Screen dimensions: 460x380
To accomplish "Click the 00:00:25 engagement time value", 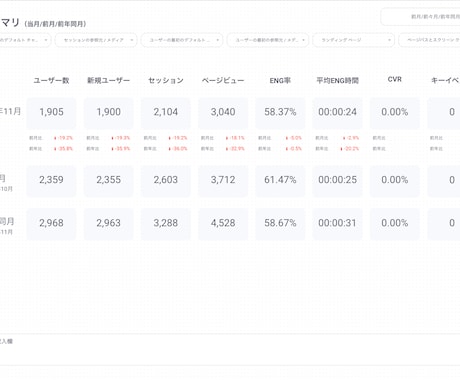I will (x=337, y=180).
